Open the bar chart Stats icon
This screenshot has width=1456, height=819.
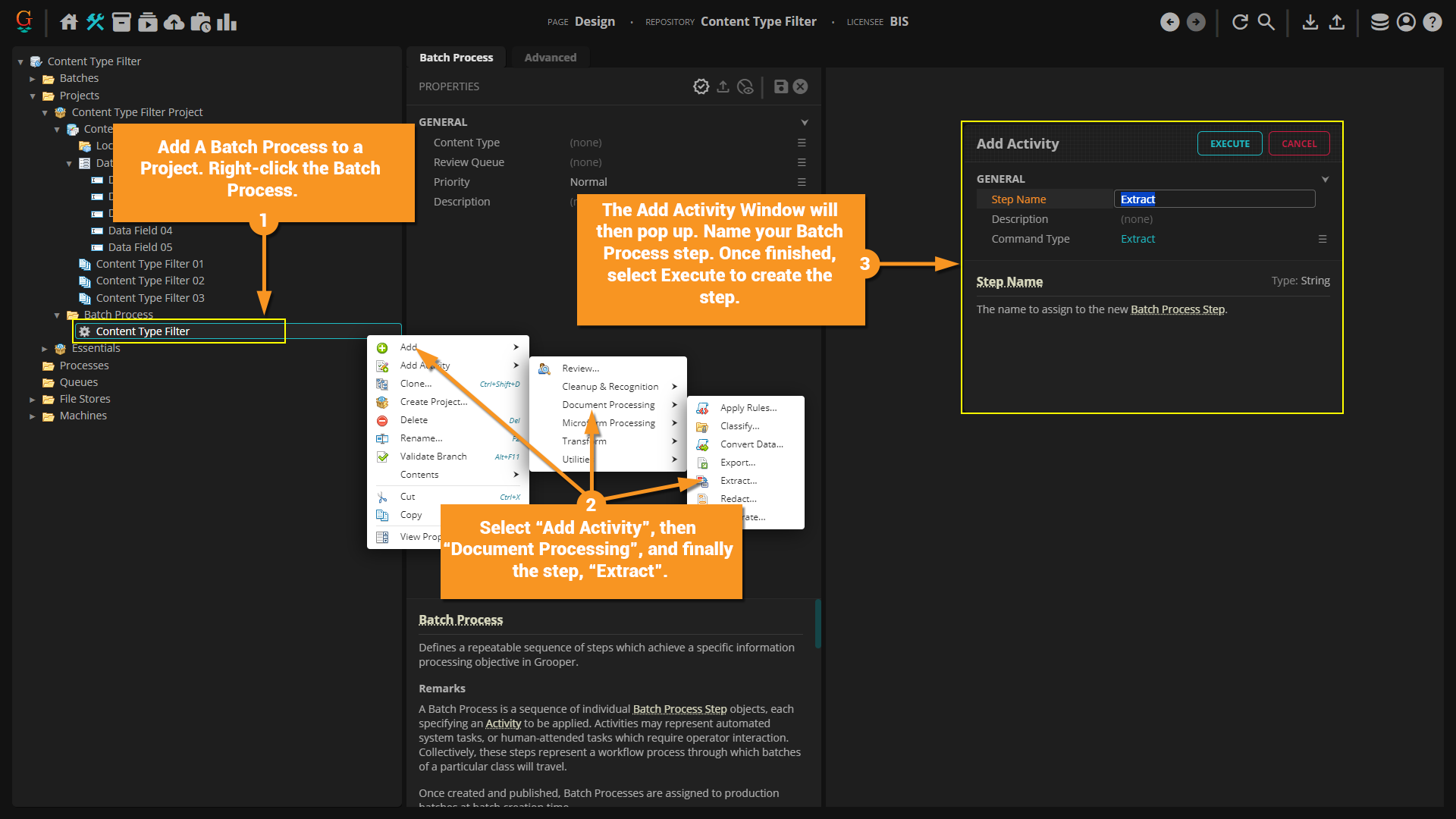click(x=227, y=22)
